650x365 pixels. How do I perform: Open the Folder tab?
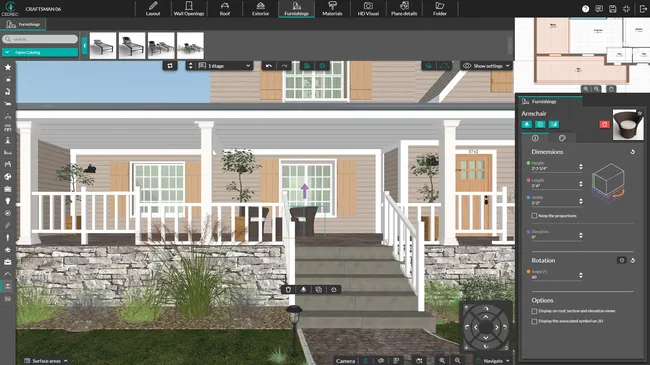point(440,9)
